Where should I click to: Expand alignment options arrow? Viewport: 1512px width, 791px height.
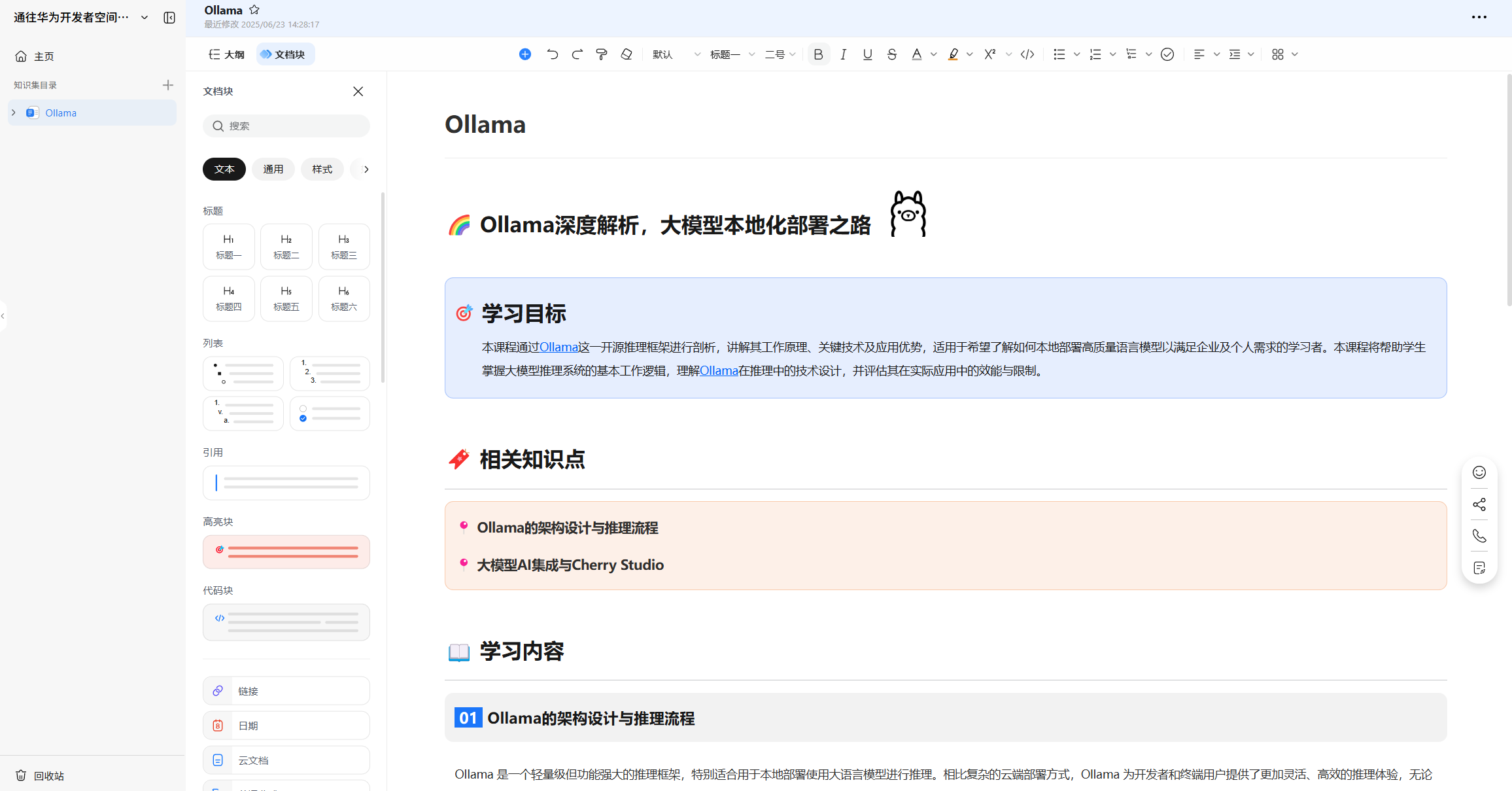1216,54
